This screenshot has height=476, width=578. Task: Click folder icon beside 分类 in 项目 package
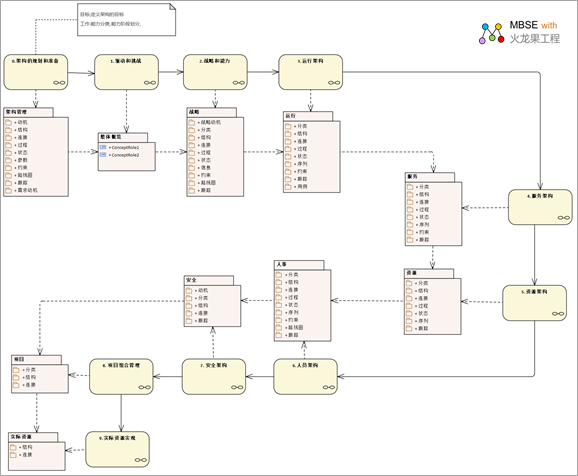16,369
